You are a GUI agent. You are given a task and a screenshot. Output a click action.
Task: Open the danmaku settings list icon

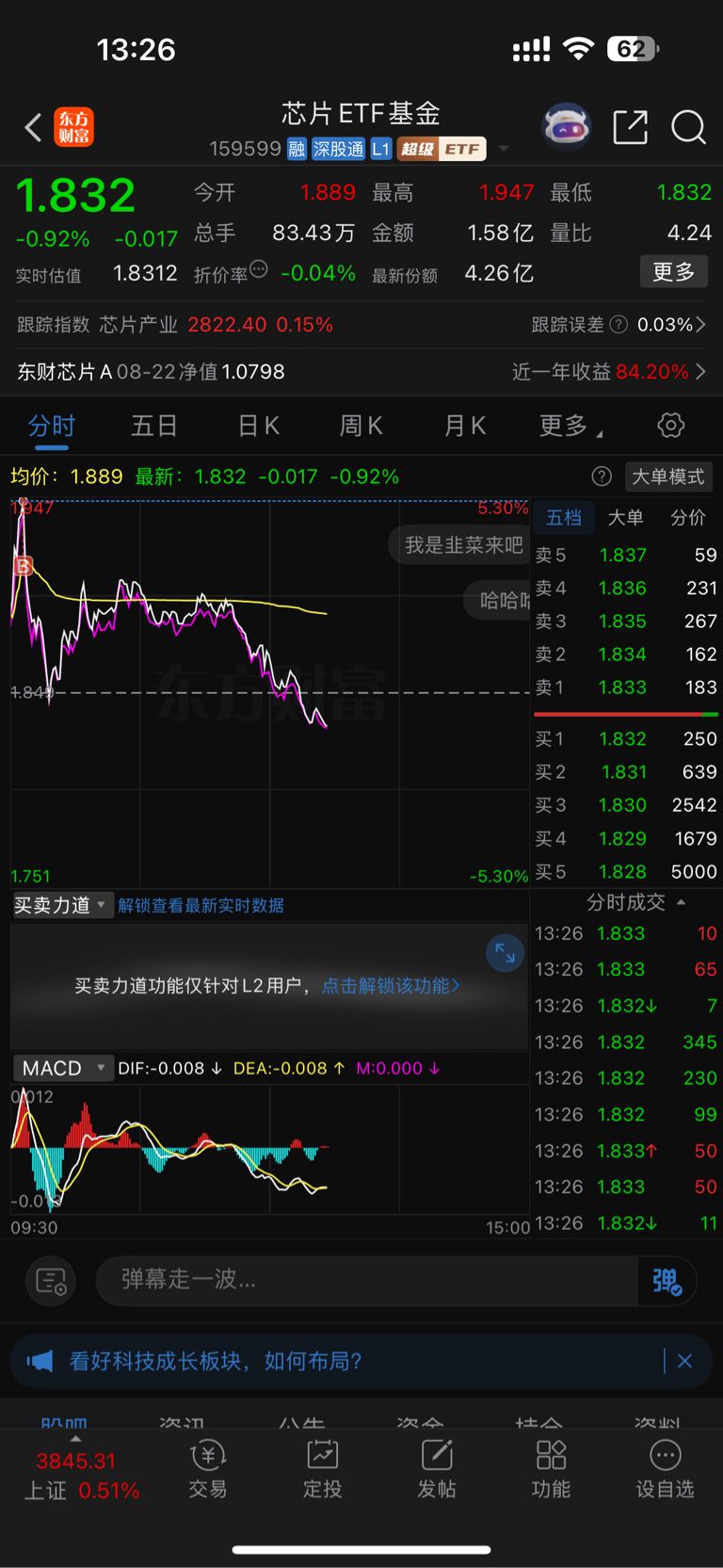tap(50, 1281)
